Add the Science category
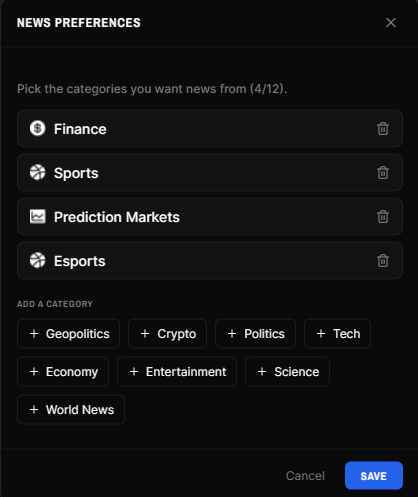This screenshot has height=497, width=418. coord(287,372)
